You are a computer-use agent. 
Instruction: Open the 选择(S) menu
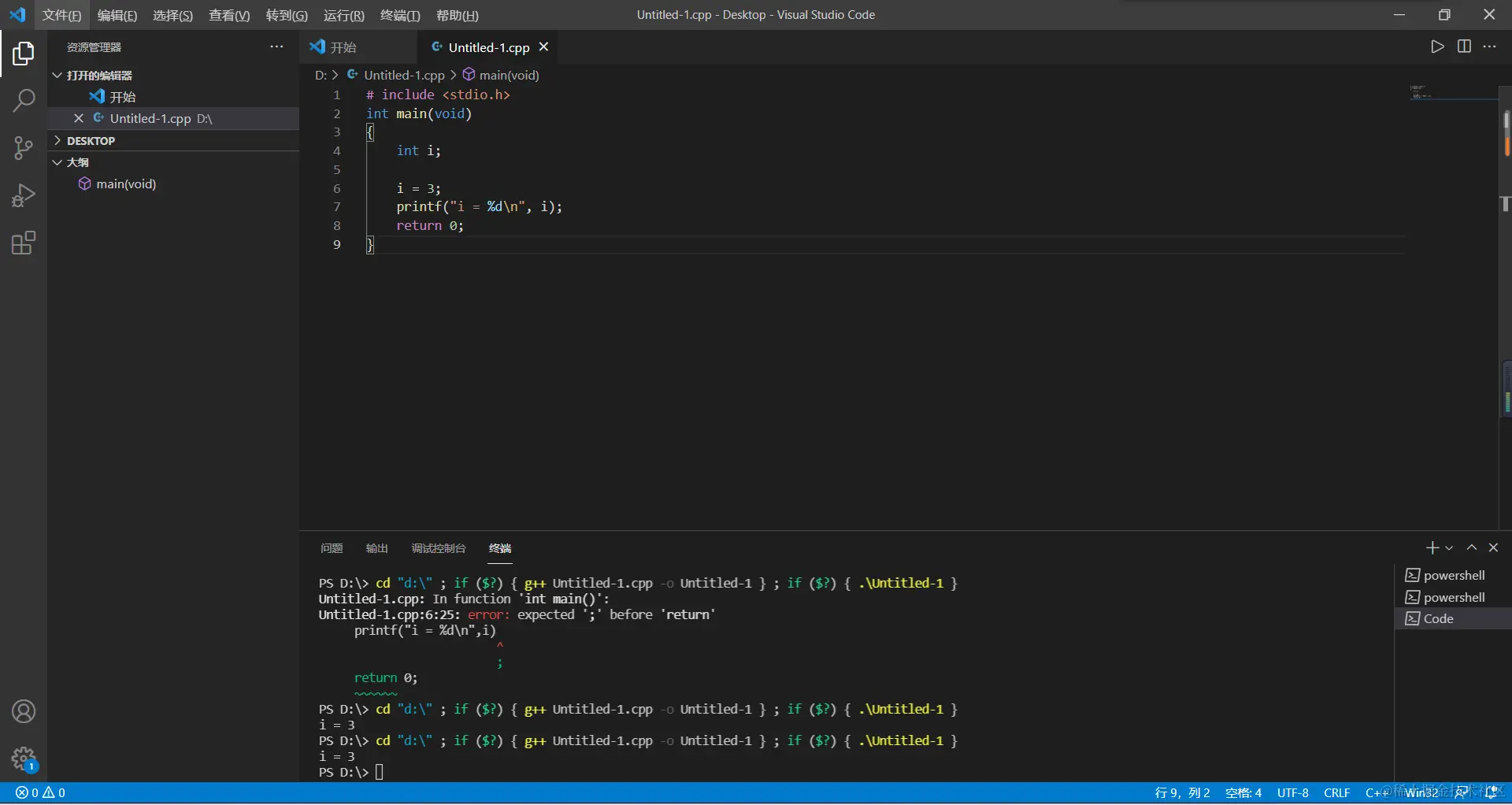(x=172, y=15)
